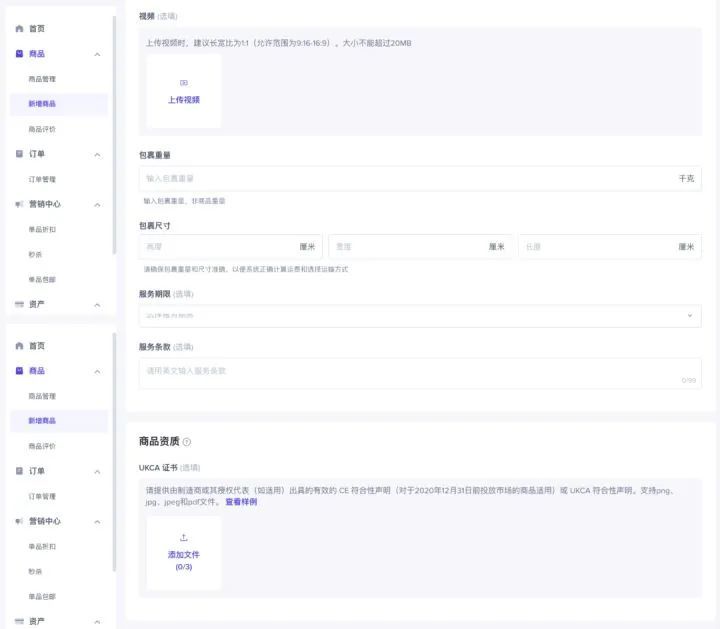Collapse the 订单 section chevron in upper sidebar

[x=97, y=154]
